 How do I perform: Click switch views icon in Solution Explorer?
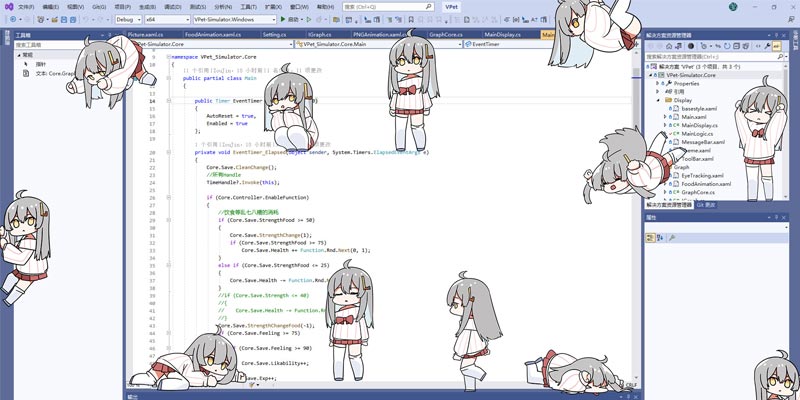(x=681, y=46)
